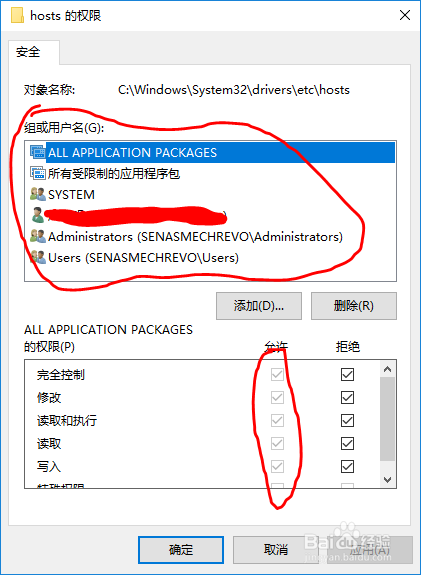
Task: Click the 完全控制 permission label
Action: click(x=61, y=374)
